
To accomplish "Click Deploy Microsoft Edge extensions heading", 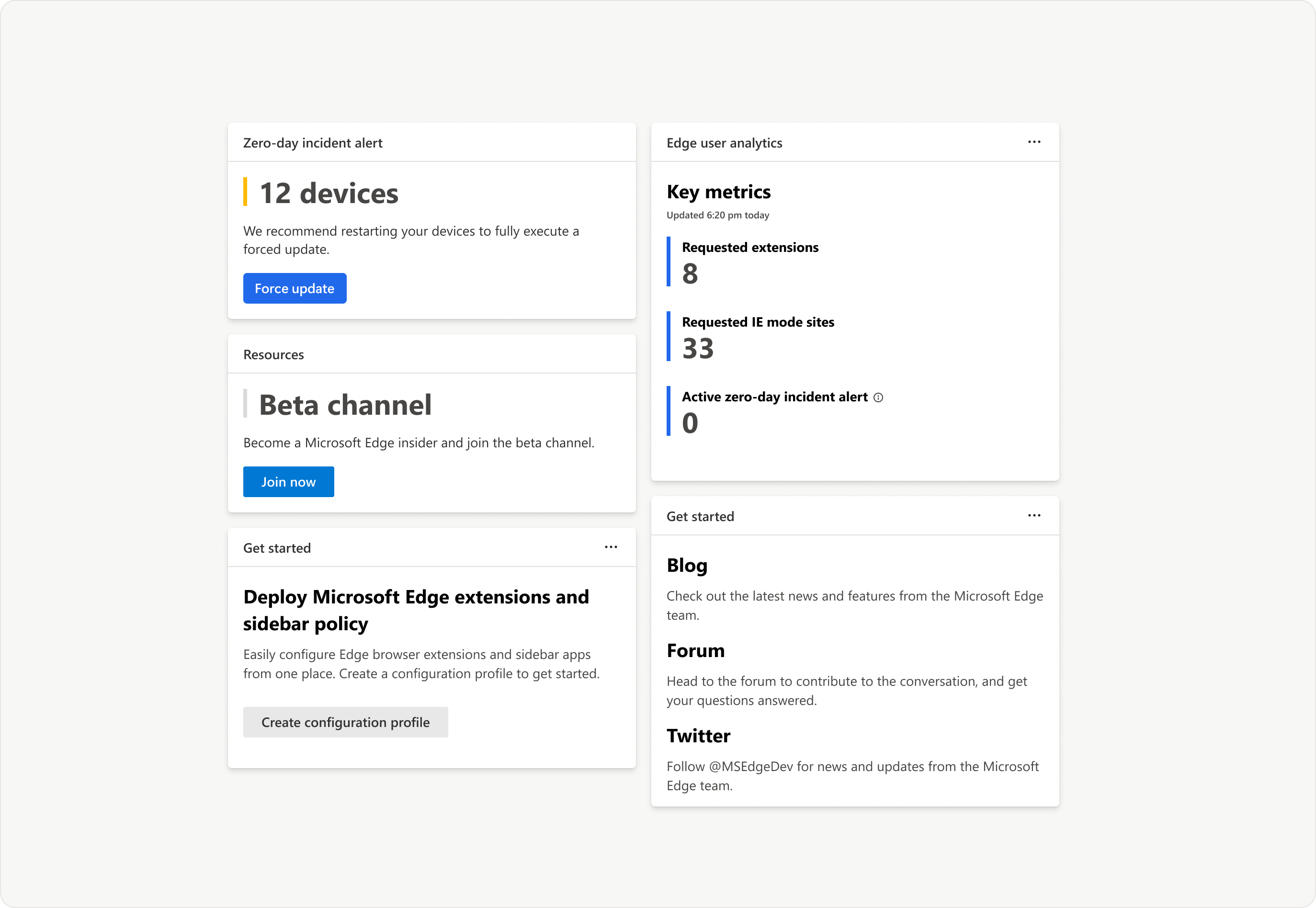I will (x=416, y=611).
